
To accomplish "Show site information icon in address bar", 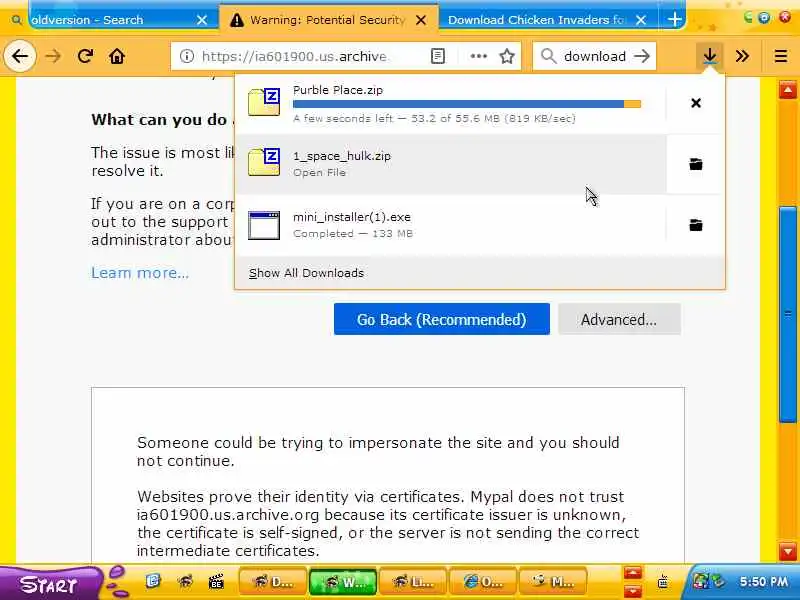I will coord(187,56).
